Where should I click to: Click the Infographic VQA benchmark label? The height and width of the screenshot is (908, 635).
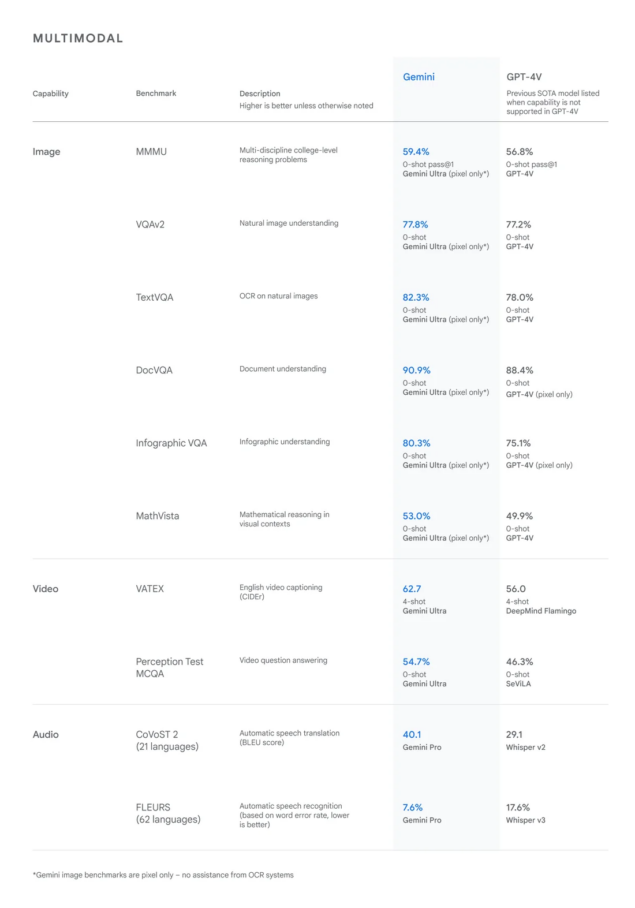click(x=171, y=444)
